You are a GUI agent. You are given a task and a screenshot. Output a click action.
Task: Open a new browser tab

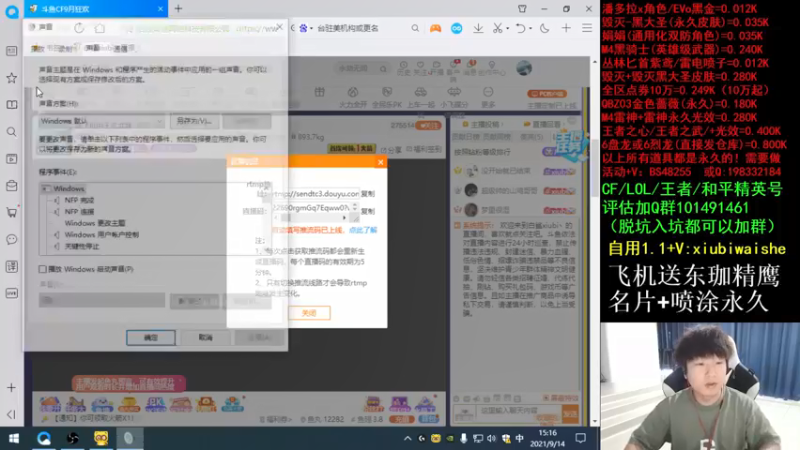(x=179, y=9)
